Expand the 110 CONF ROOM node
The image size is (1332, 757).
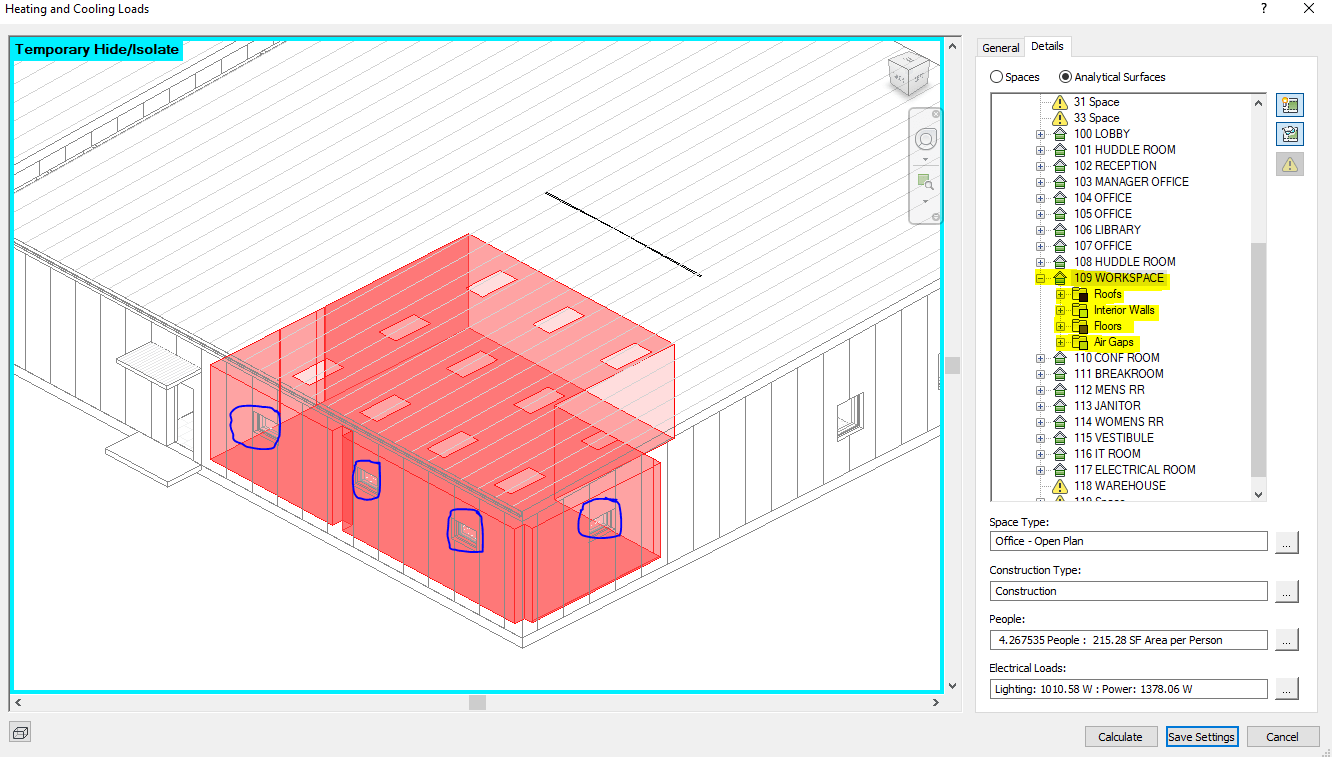coord(1040,358)
